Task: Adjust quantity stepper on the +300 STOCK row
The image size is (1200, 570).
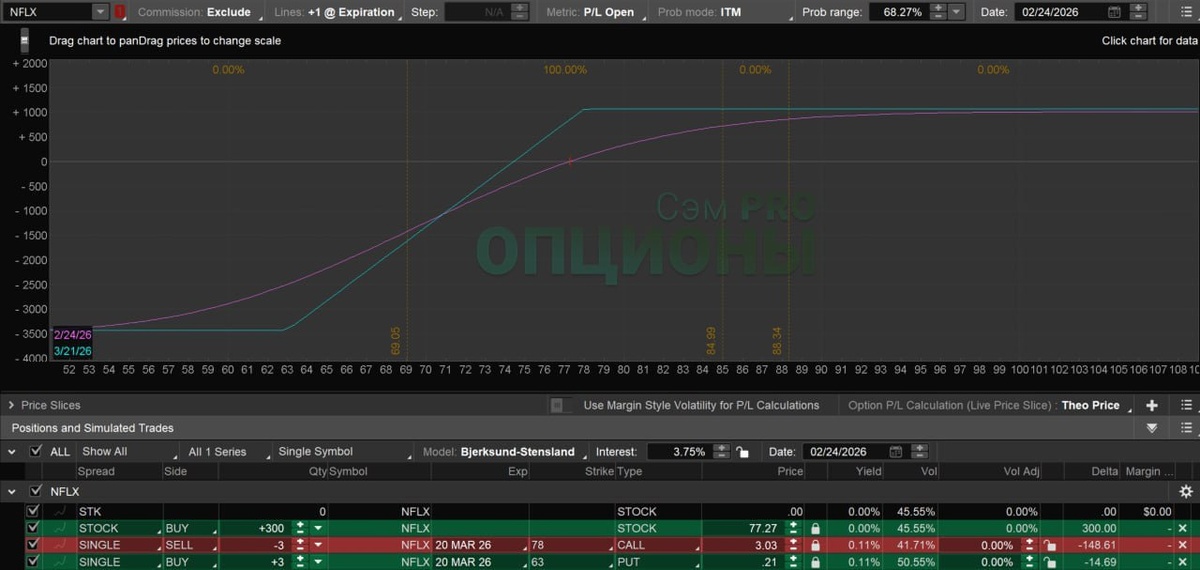Action: tap(299, 528)
